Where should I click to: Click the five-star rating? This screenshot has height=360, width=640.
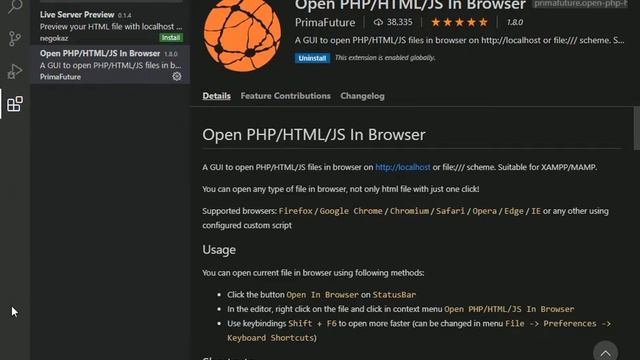pyautogui.click(x=459, y=22)
